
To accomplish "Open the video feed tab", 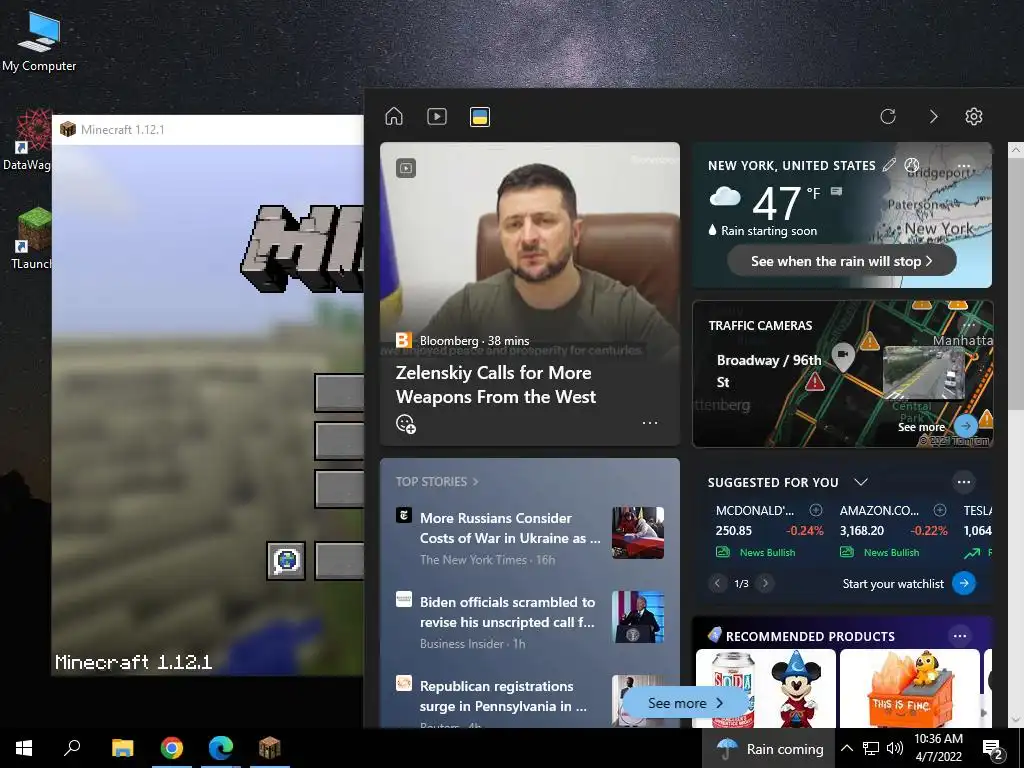I will [437, 116].
